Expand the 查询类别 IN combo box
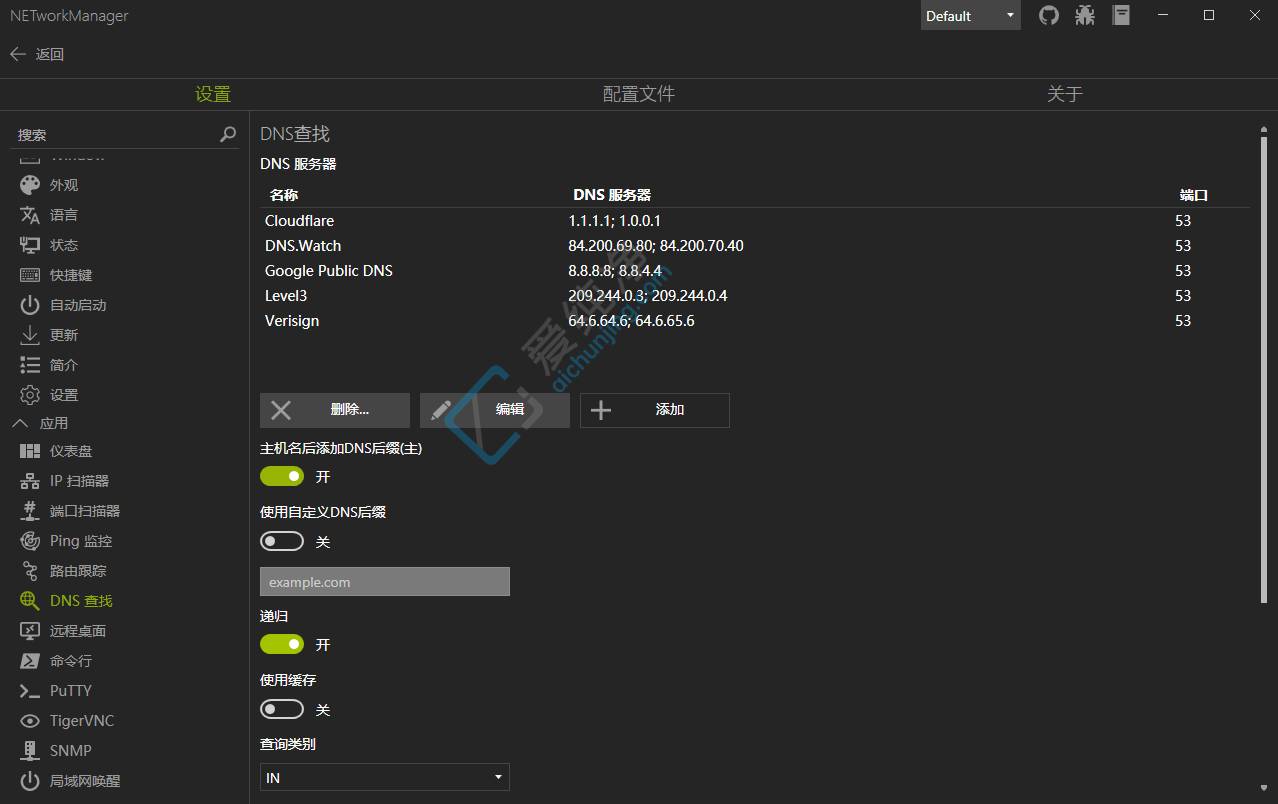The width and height of the screenshot is (1278, 804). (x=384, y=777)
